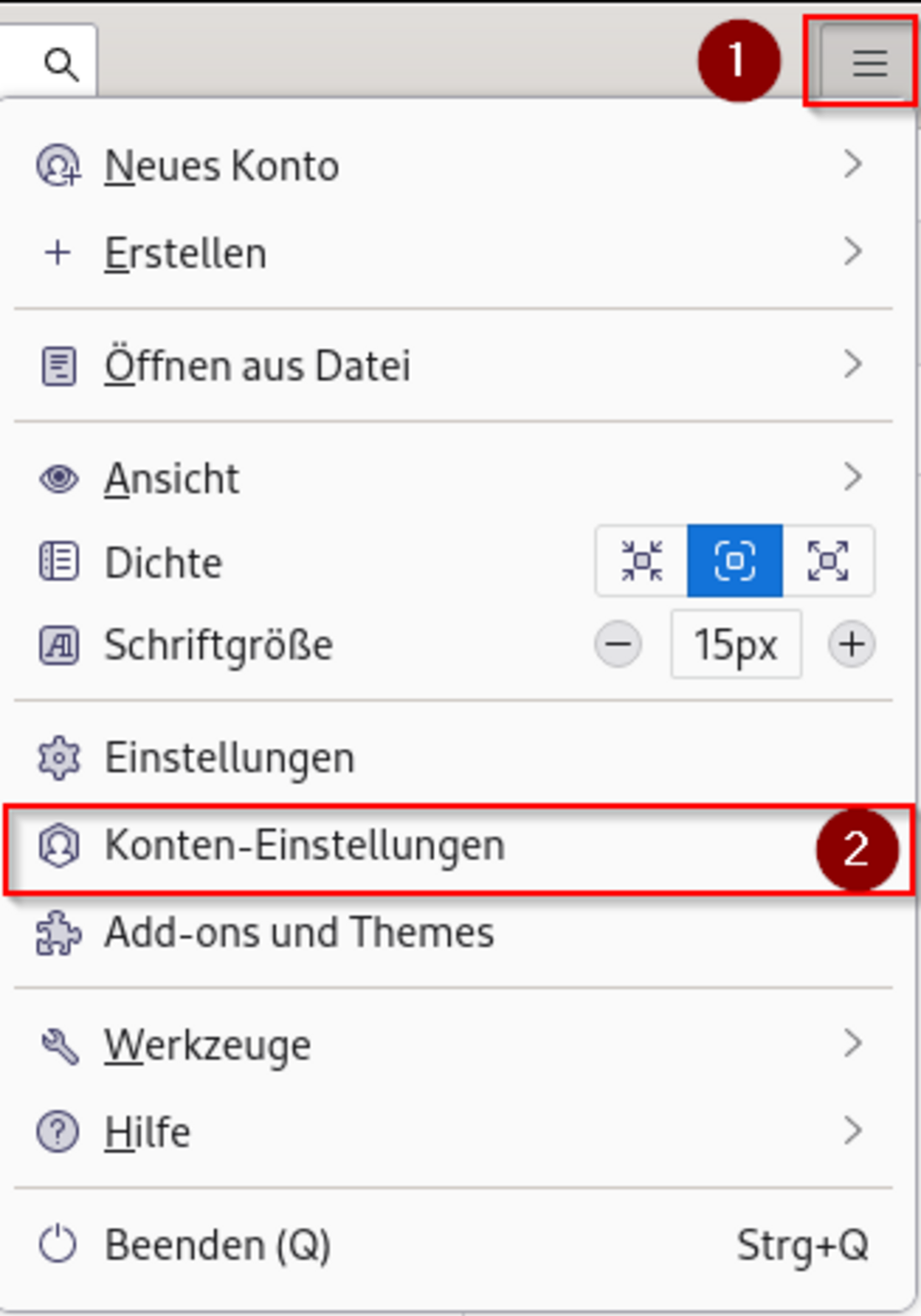Click the Add-ons puzzle piece icon
This screenshot has width=921, height=1316.
pyautogui.click(x=59, y=933)
